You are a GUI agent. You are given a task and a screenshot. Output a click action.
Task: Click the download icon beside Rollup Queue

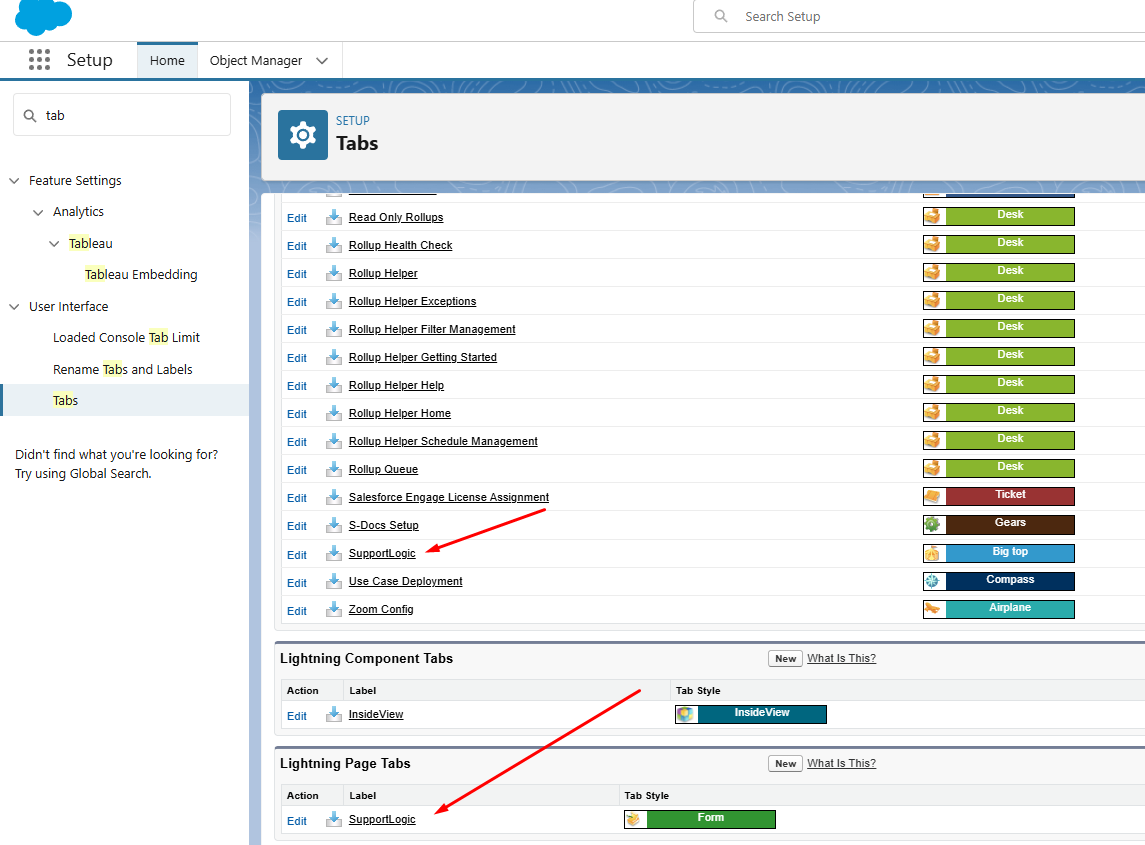pyautogui.click(x=334, y=469)
